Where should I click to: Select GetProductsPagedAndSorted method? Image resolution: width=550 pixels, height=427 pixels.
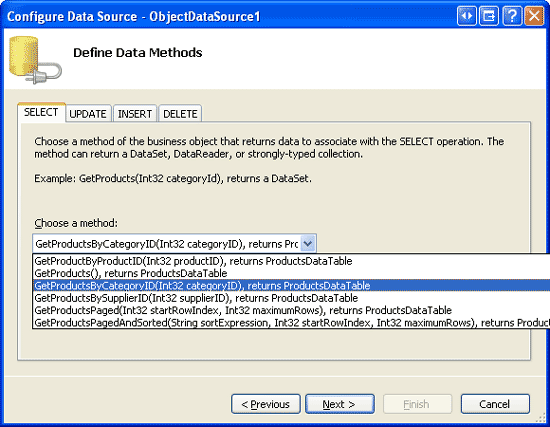pyautogui.click(x=291, y=322)
